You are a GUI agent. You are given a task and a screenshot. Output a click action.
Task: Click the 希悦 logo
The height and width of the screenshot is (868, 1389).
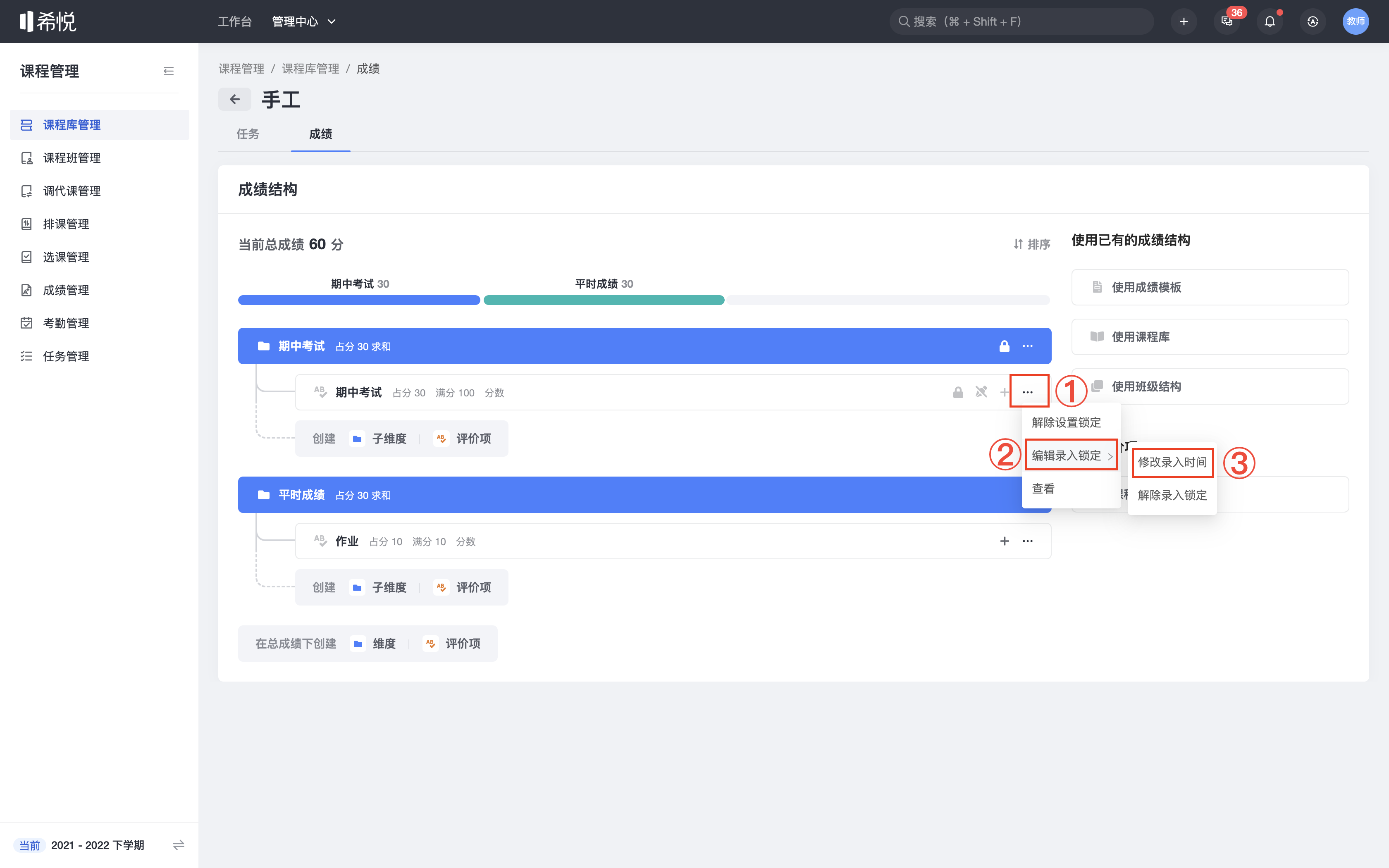coord(48,21)
